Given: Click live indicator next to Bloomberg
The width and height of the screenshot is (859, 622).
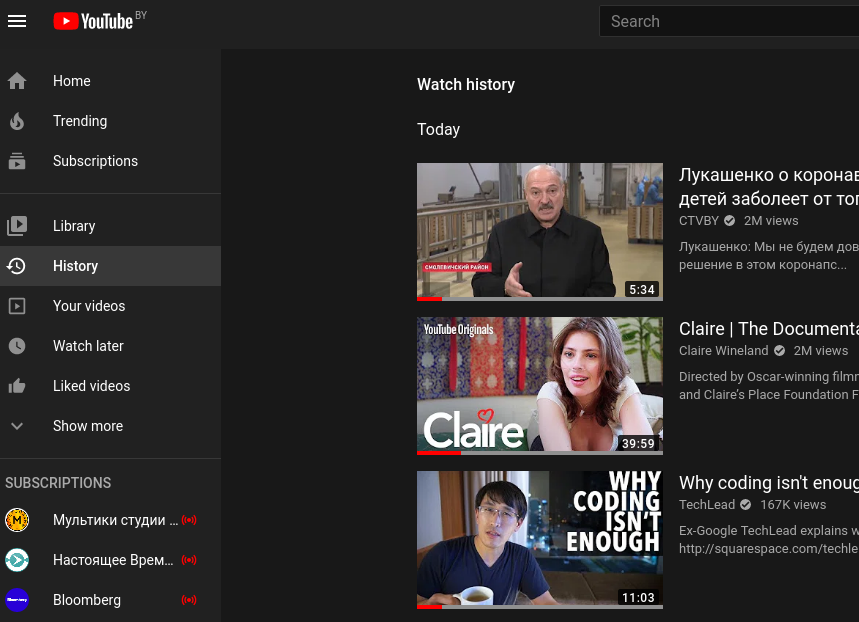Looking at the screenshot, I should click(189, 600).
